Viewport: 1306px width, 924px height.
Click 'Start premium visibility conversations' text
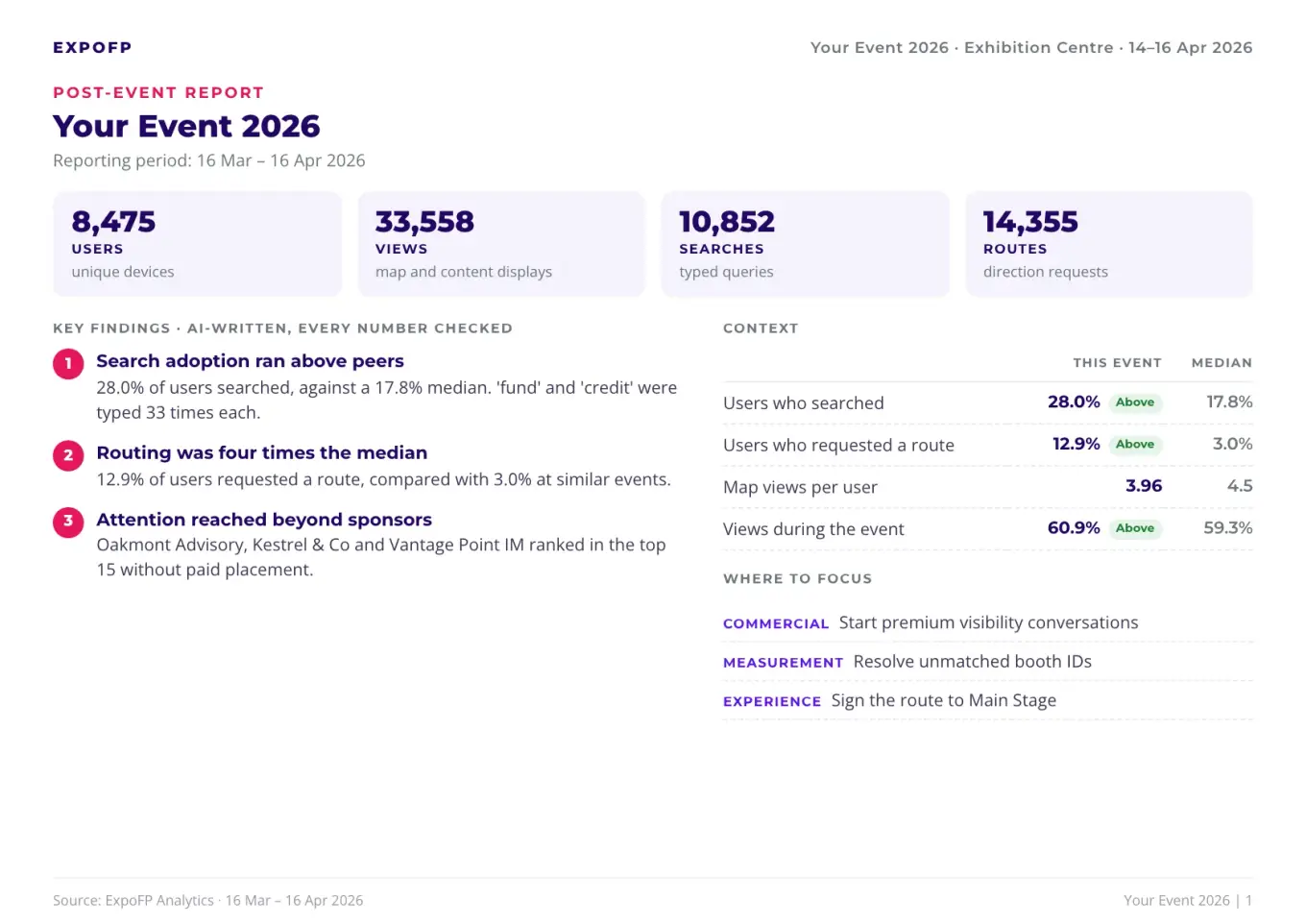(988, 622)
